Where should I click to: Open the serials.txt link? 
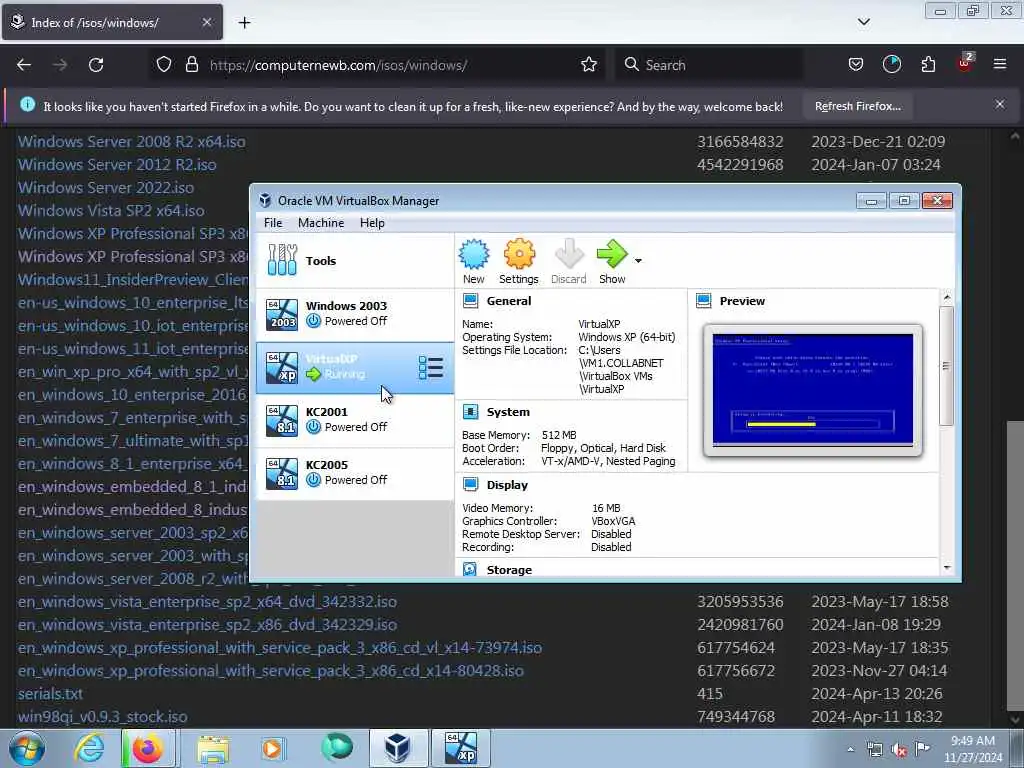coord(50,694)
